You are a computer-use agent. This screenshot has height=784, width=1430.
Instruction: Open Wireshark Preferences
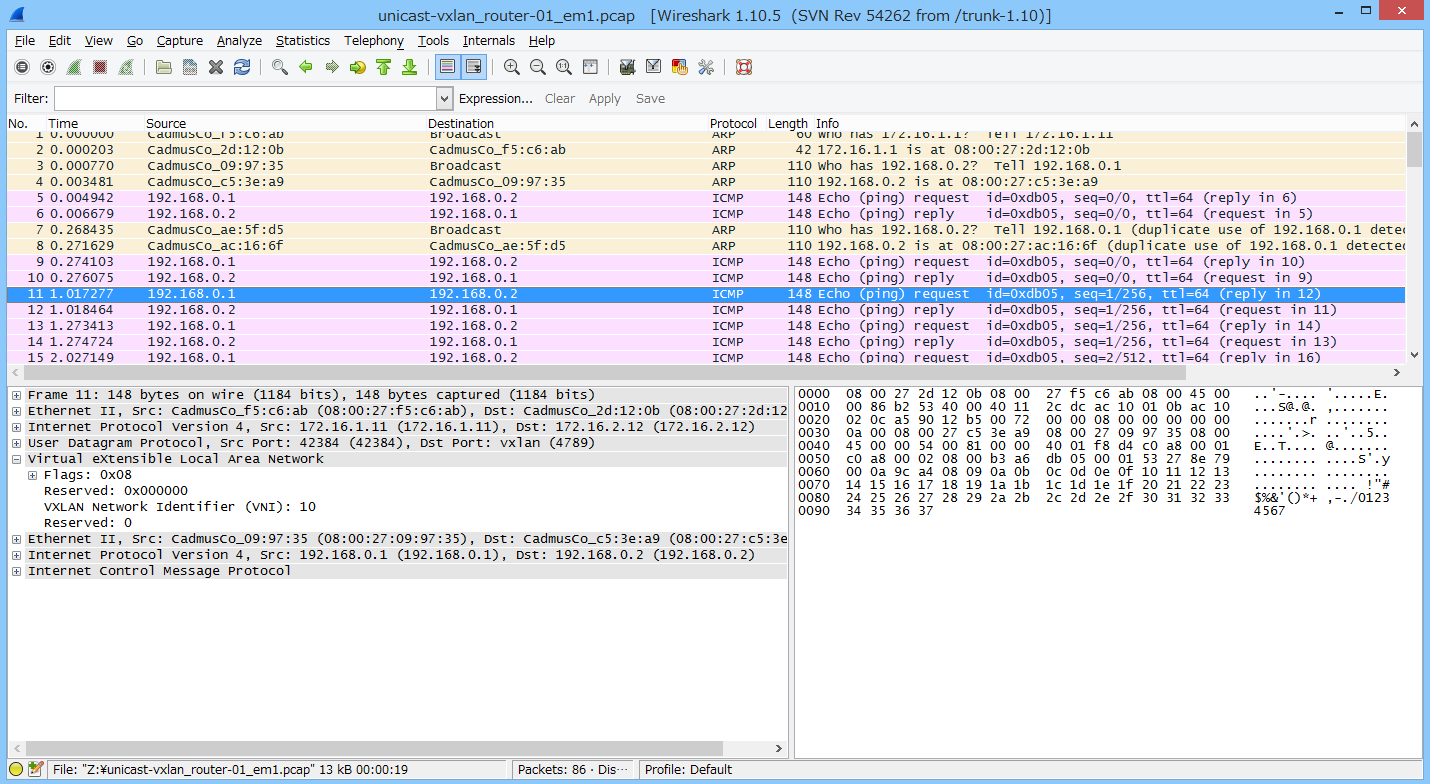pos(705,67)
